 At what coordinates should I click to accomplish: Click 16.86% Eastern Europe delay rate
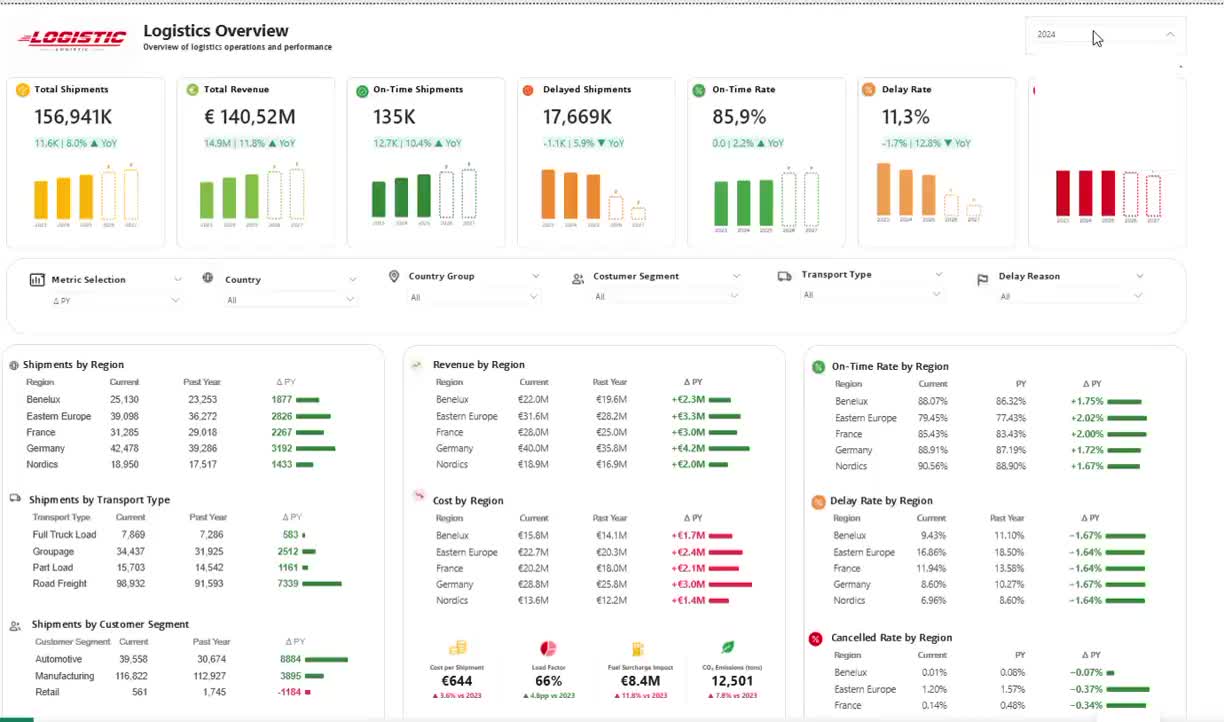point(932,552)
